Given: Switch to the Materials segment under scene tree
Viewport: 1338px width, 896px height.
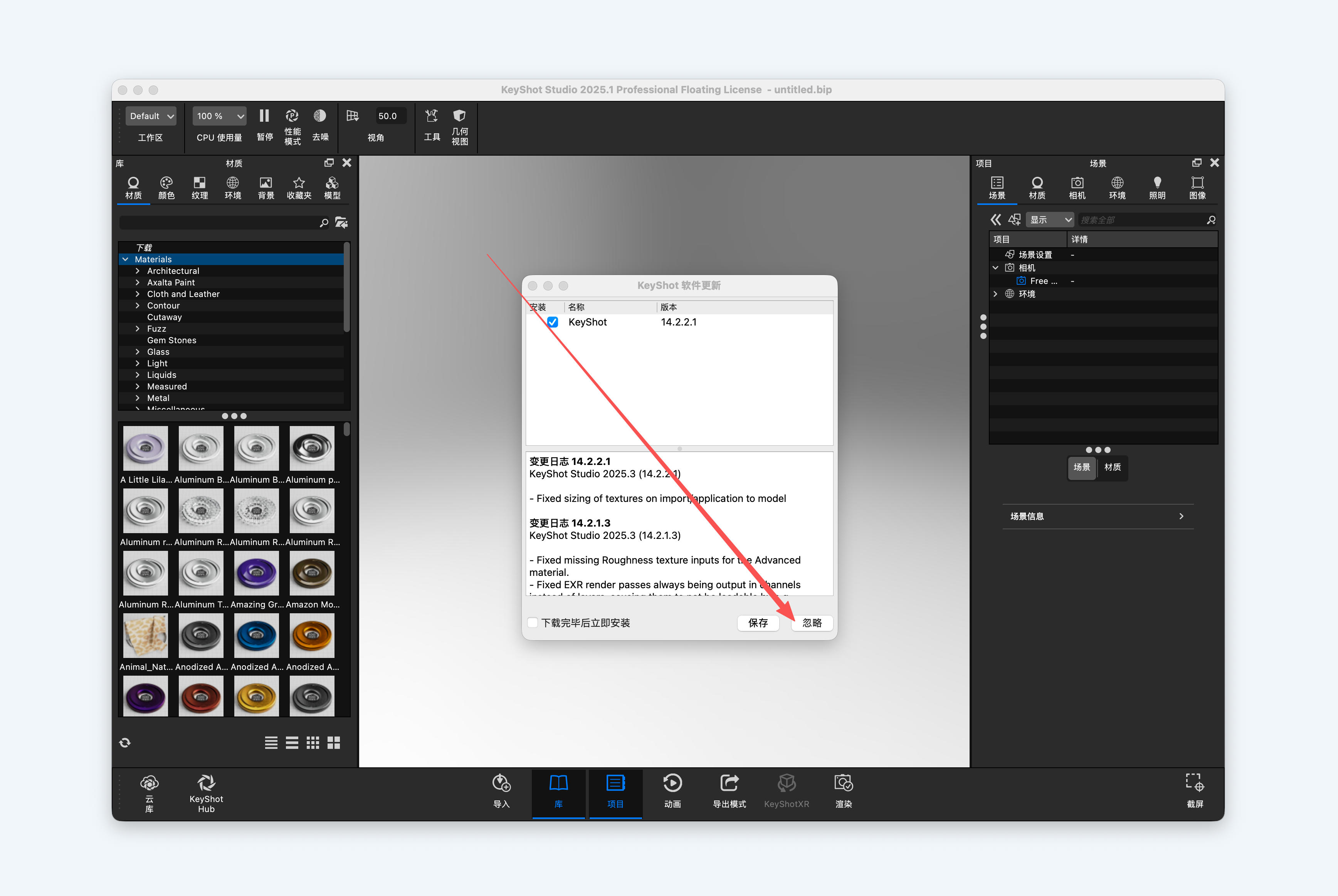Looking at the screenshot, I should (x=1112, y=467).
